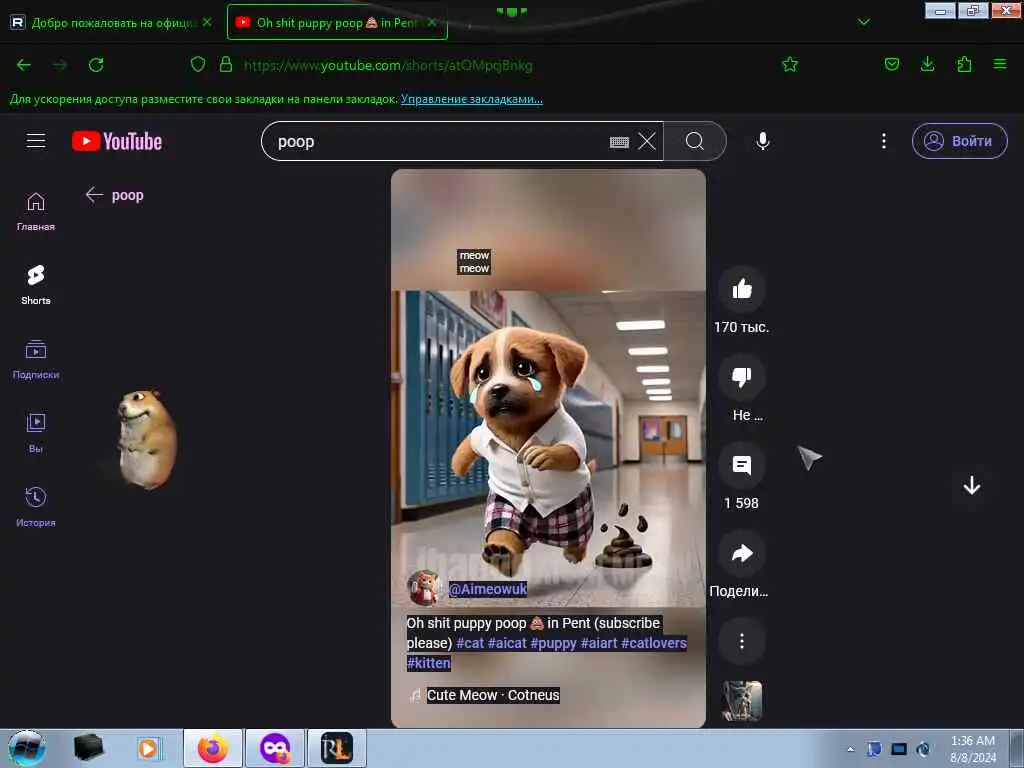Open the on-screen keyboard in search box
Screen dimensions: 1024x768
(618, 142)
